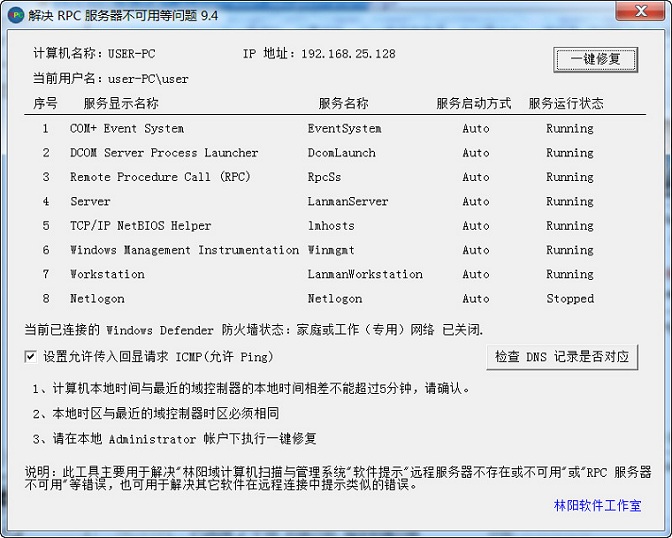Click note 3 about Administrator account
This screenshot has width=672, height=538.
(x=174, y=439)
